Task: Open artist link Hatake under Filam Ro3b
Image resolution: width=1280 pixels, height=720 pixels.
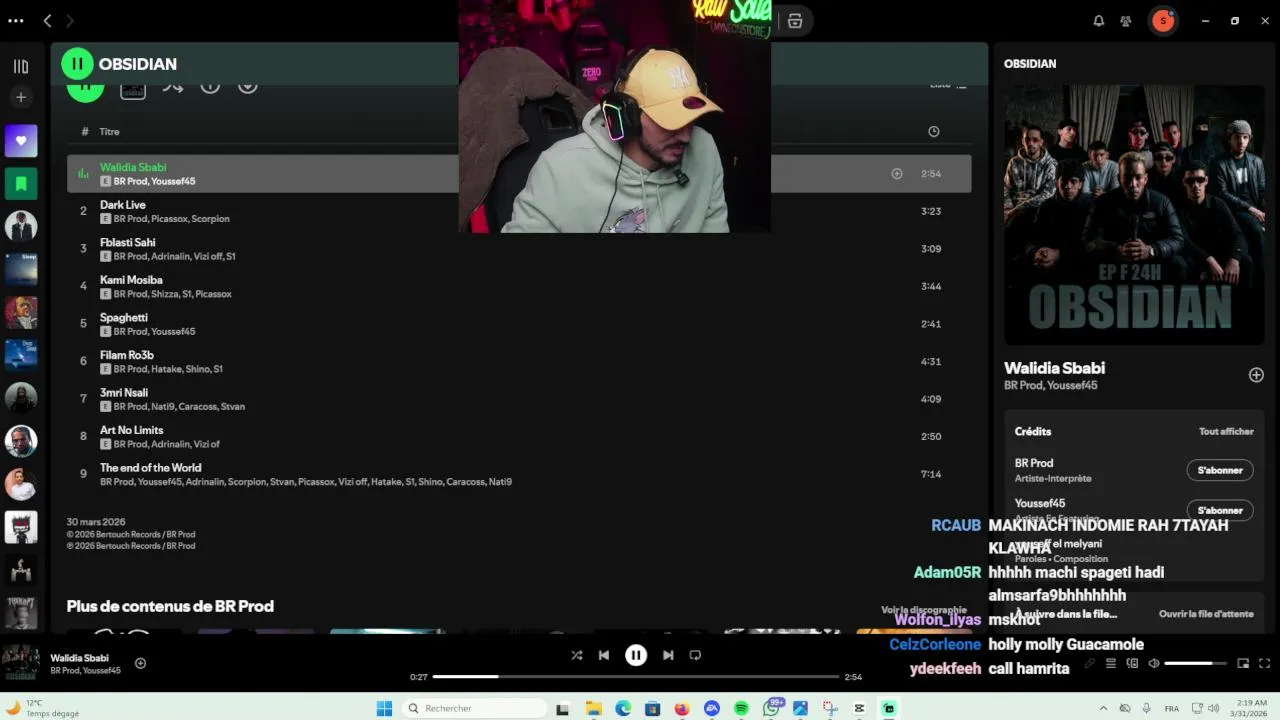Action: tap(165, 370)
